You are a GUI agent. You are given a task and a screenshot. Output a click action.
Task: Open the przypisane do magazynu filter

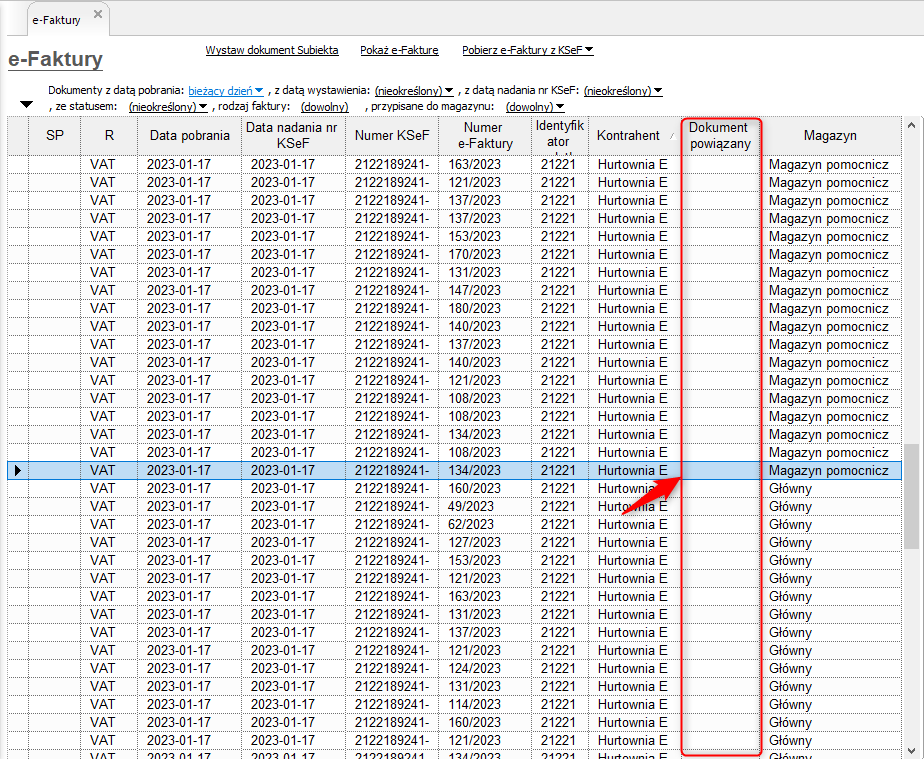coord(535,106)
